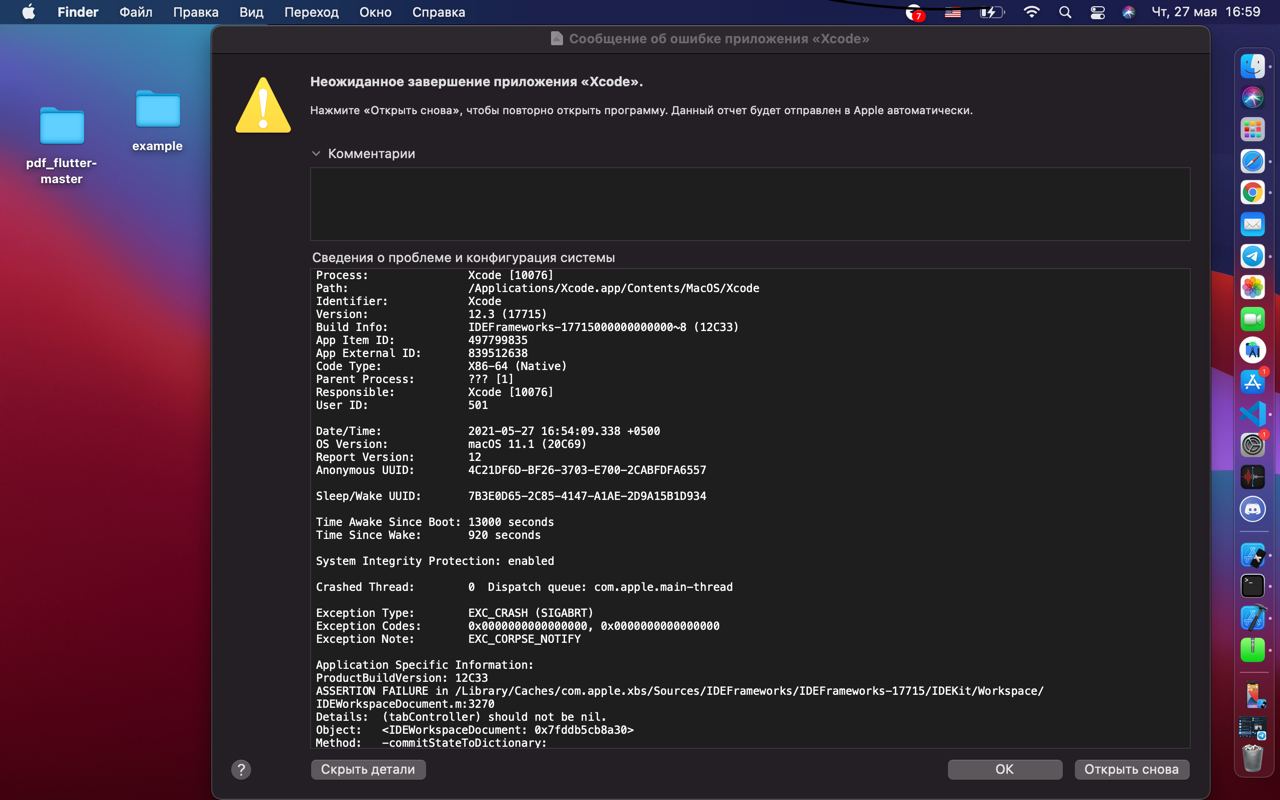Open System Preferences in the Dock
The height and width of the screenshot is (800, 1280).
pos(1253,445)
